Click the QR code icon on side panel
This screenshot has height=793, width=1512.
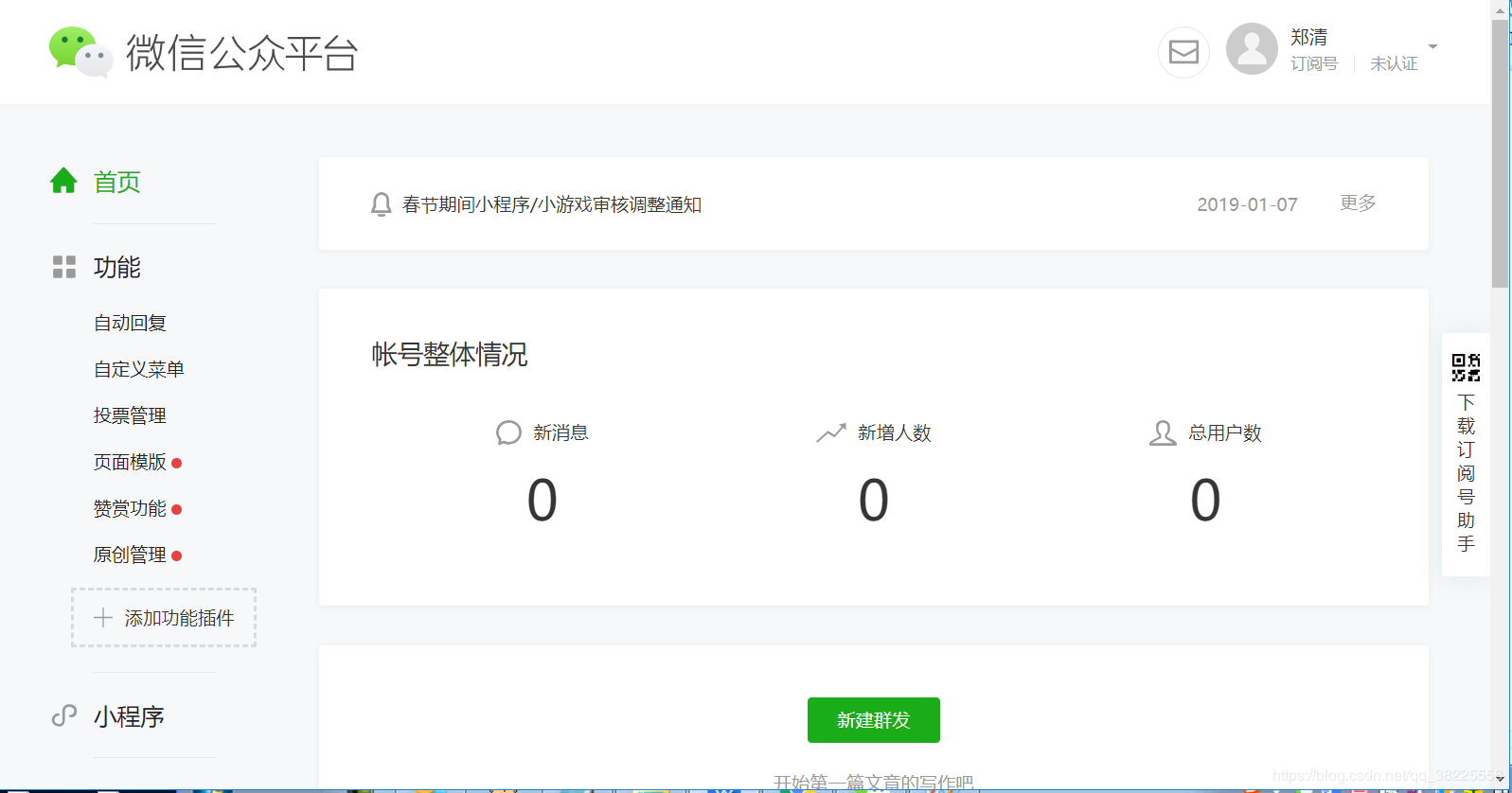click(1466, 367)
